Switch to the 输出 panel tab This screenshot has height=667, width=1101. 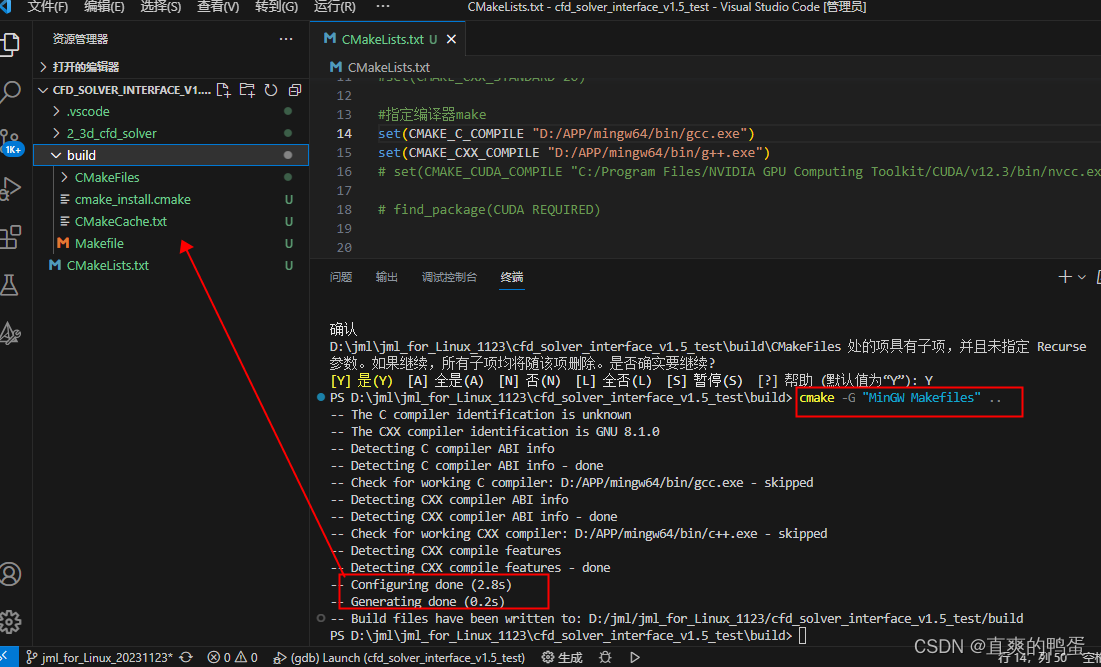(x=387, y=277)
